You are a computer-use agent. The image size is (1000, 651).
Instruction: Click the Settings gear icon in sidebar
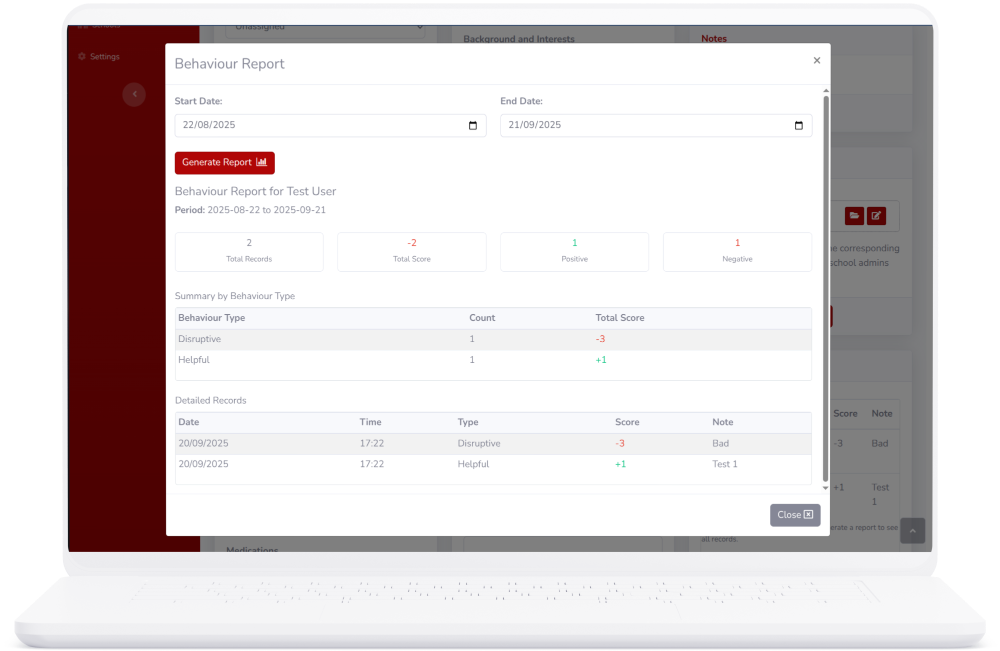(x=82, y=57)
